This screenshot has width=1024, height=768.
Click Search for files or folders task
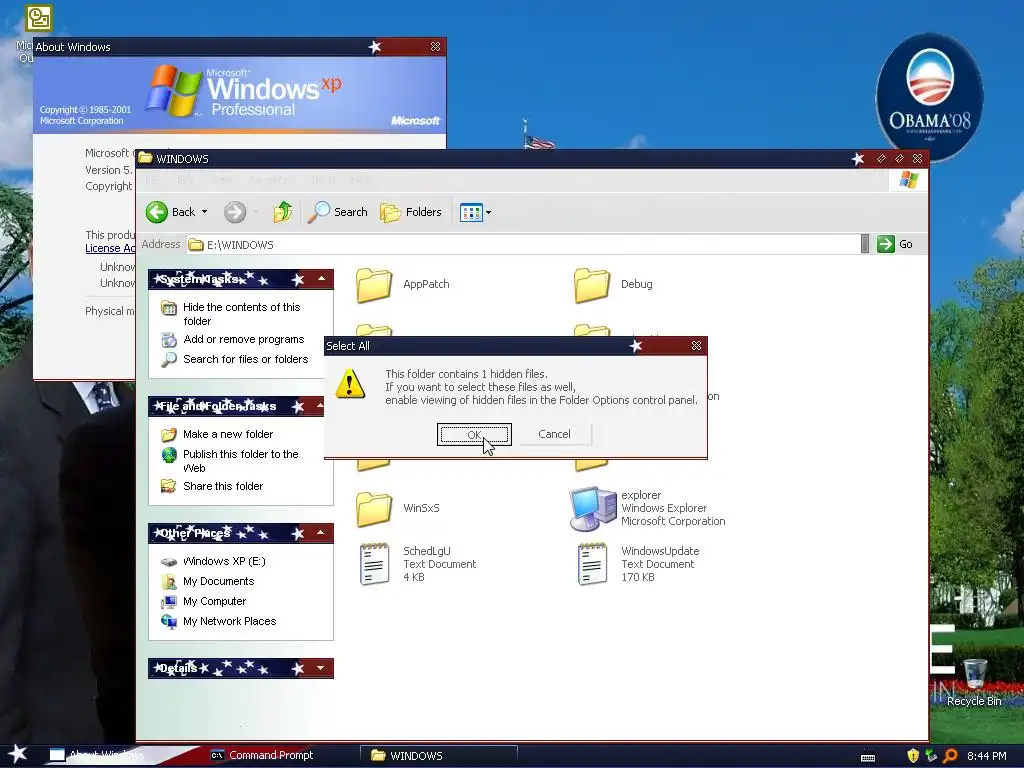point(246,359)
